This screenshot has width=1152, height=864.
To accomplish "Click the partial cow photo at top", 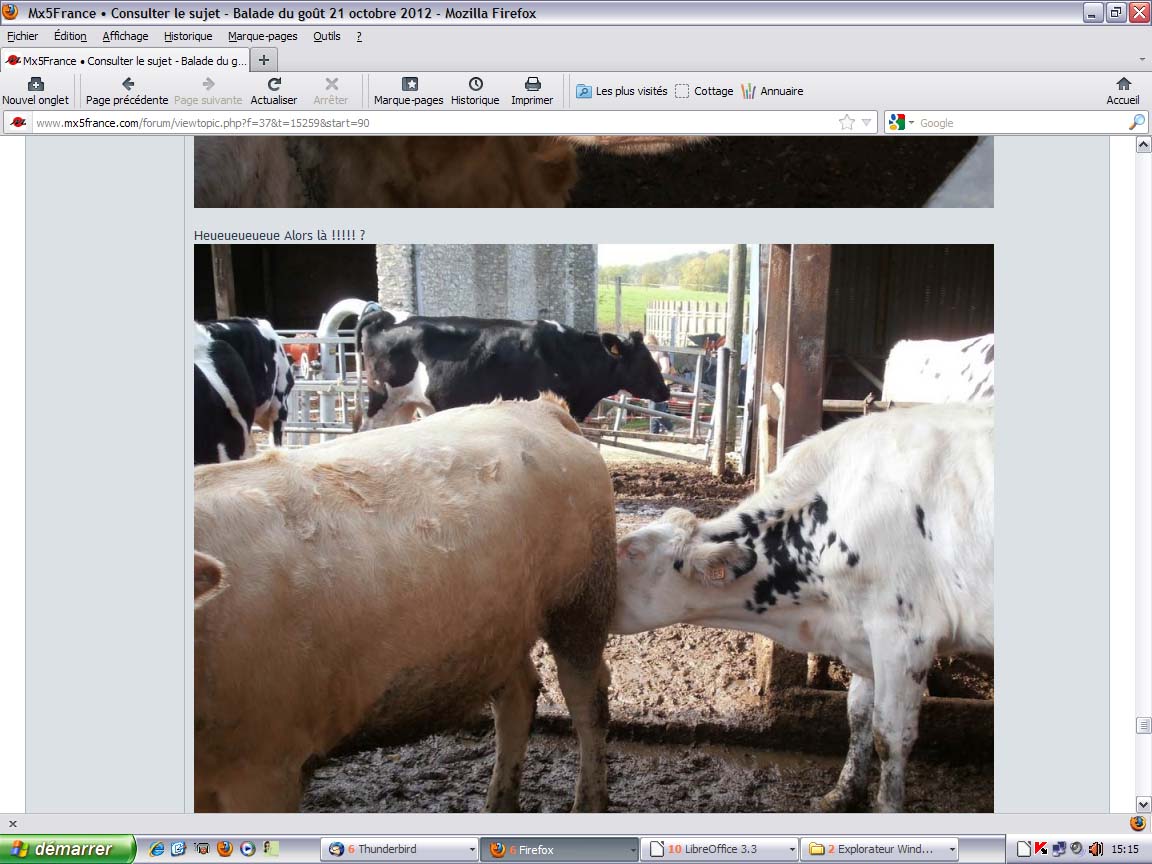I will [x=594, y=172].
